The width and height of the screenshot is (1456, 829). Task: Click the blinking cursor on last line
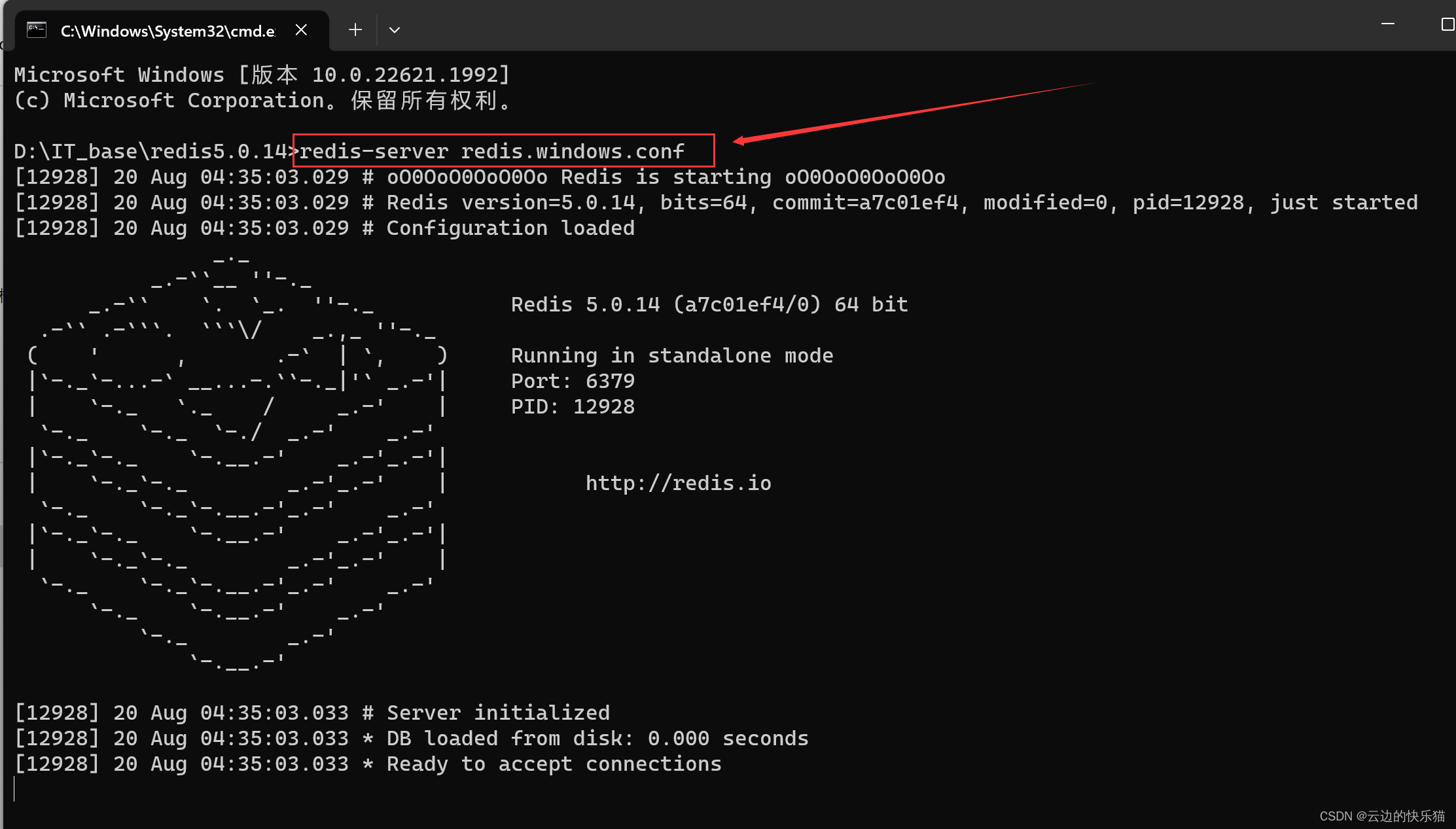14,789
